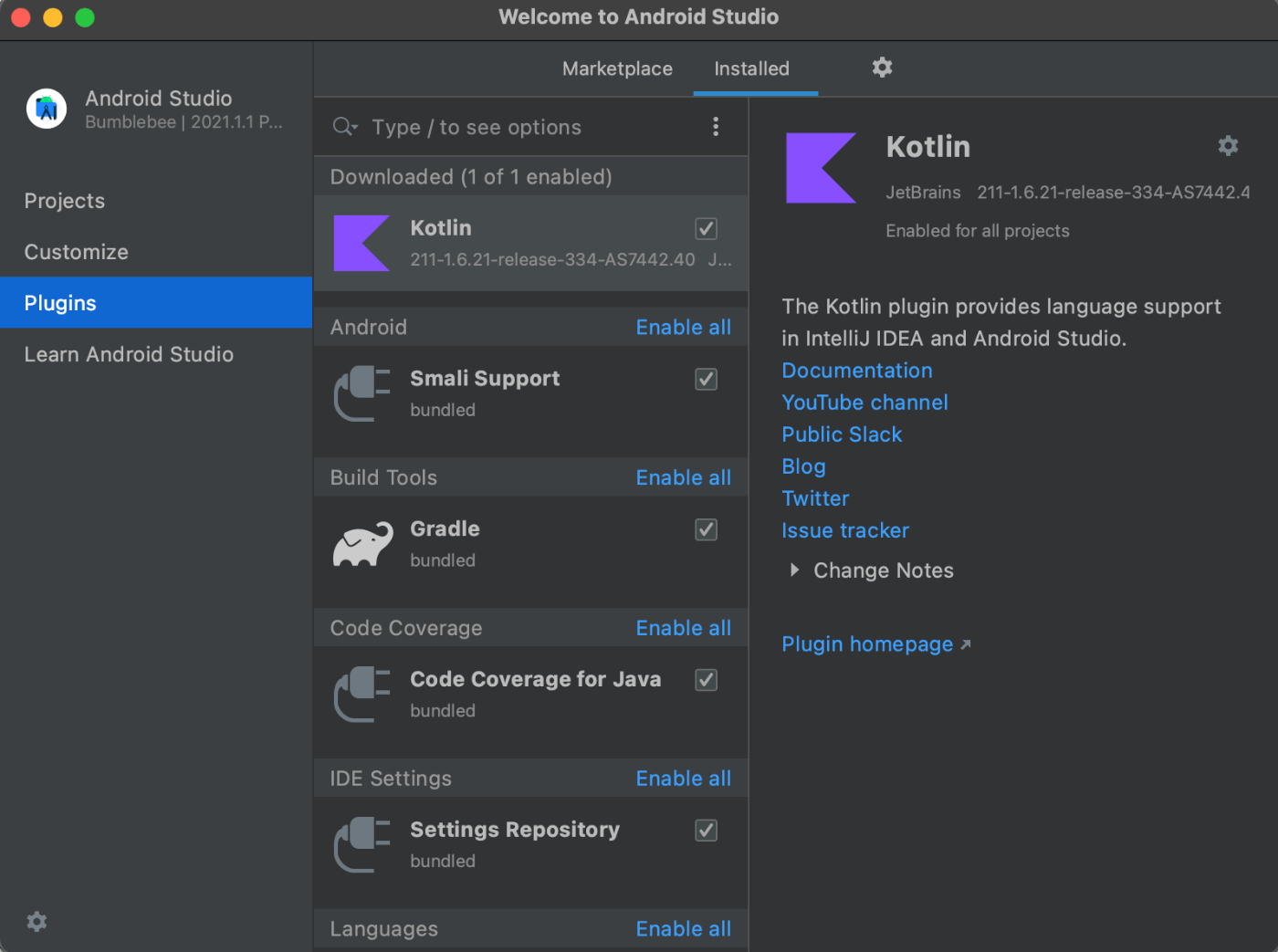Open the YouTube channel link
This screenshot has width=1278, height=952.
click(864, 403)
